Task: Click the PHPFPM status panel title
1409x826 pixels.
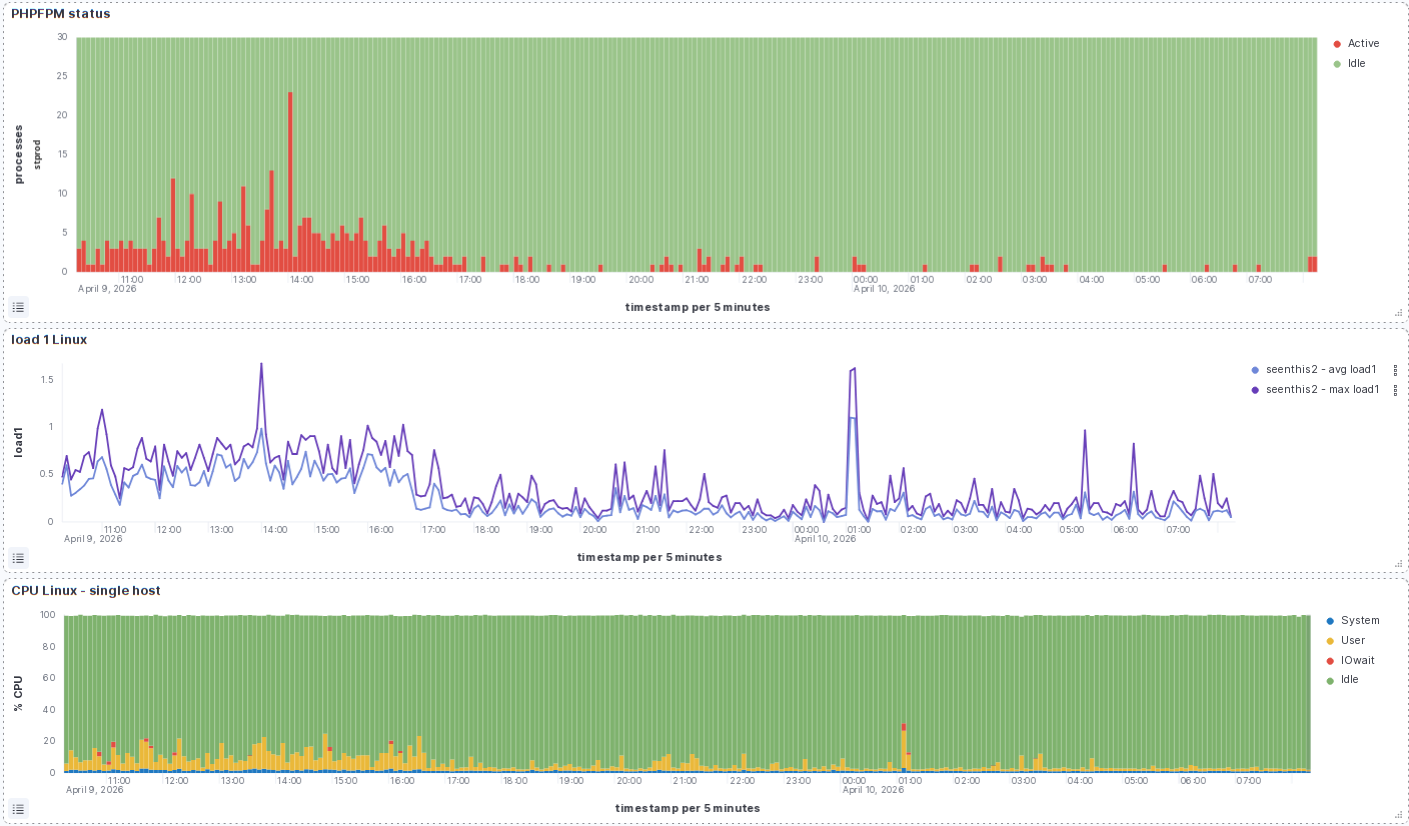Action: [61, 14]
